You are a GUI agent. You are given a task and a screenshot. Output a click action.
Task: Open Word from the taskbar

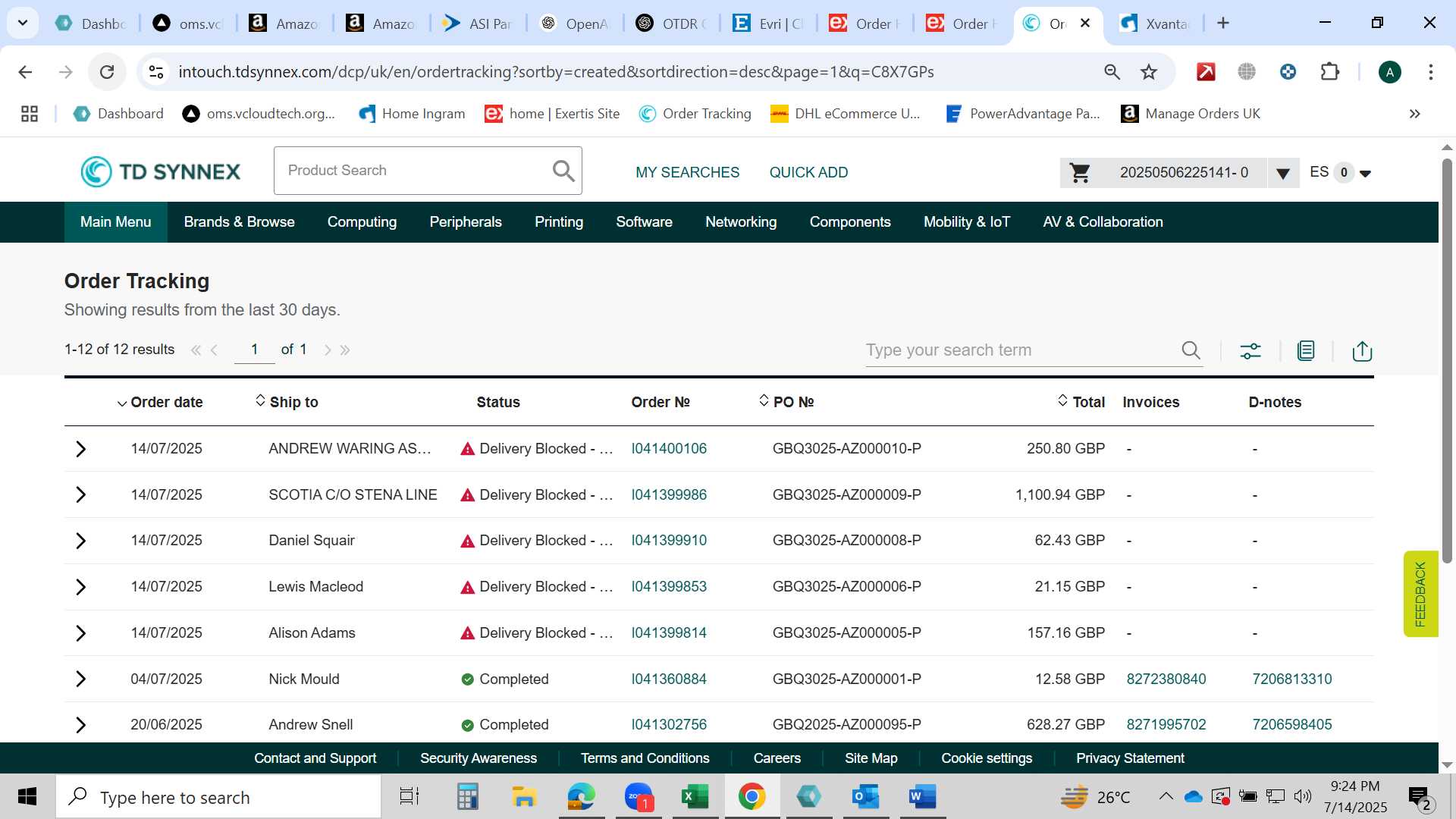[922, 797]
